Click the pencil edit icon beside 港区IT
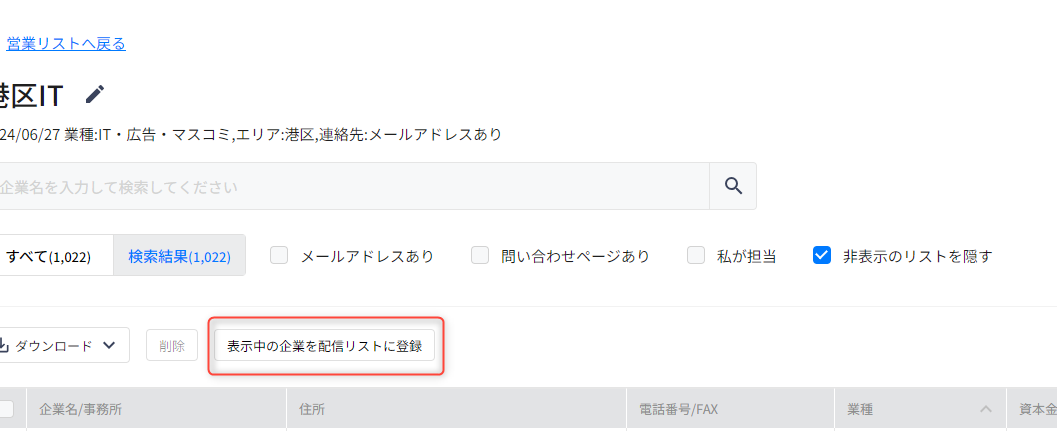Viewport: 1057px width, 431px height. coord(95,94)
